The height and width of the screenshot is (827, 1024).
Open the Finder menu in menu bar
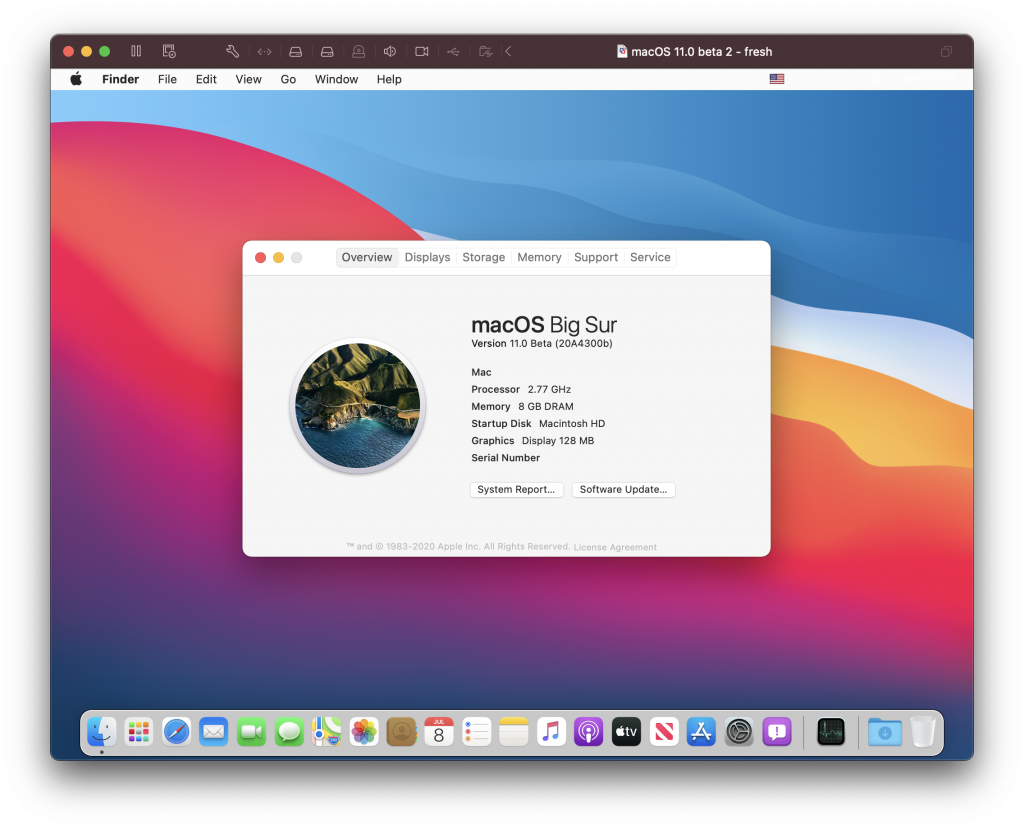120,79
